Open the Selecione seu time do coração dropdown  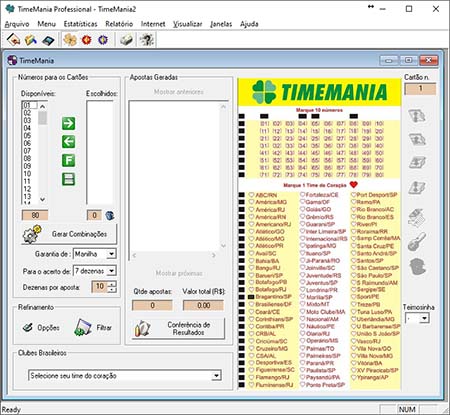coord(217,376)
